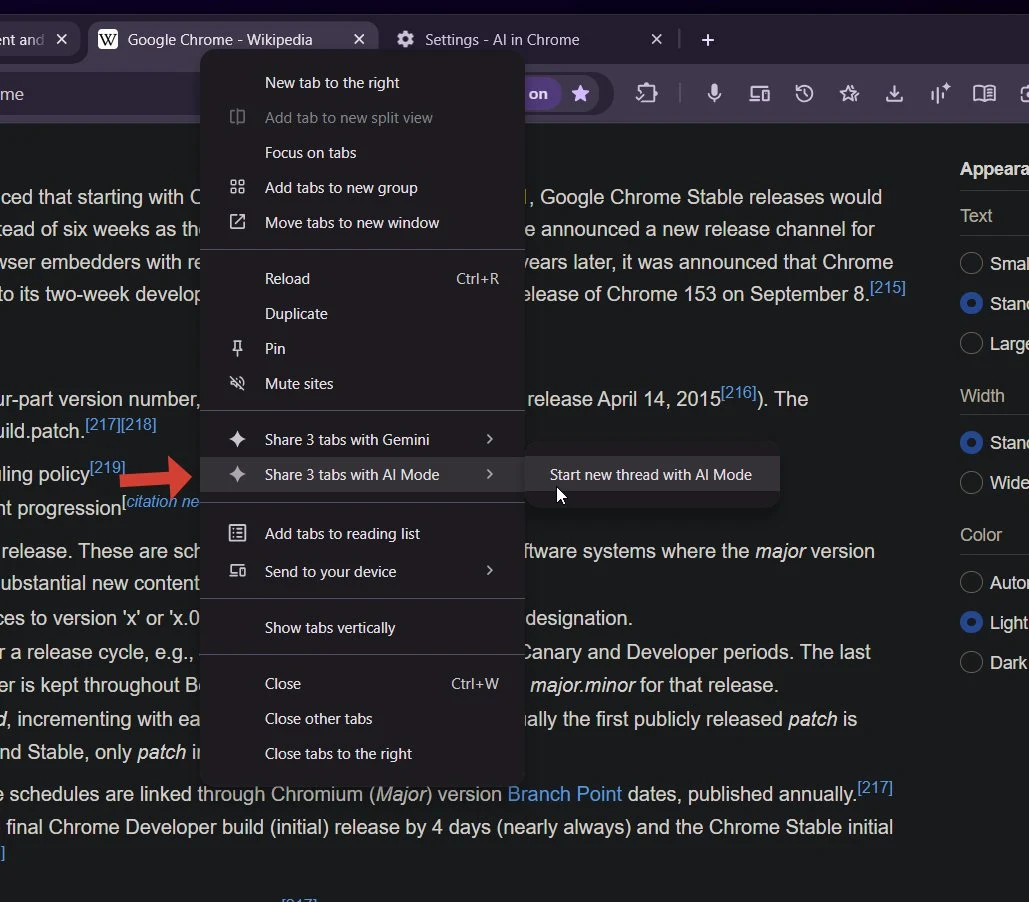Open citation reference [216]
The width and height of the screenshot is (1029, 902).
pyautogui.click(x=739, y=393)
